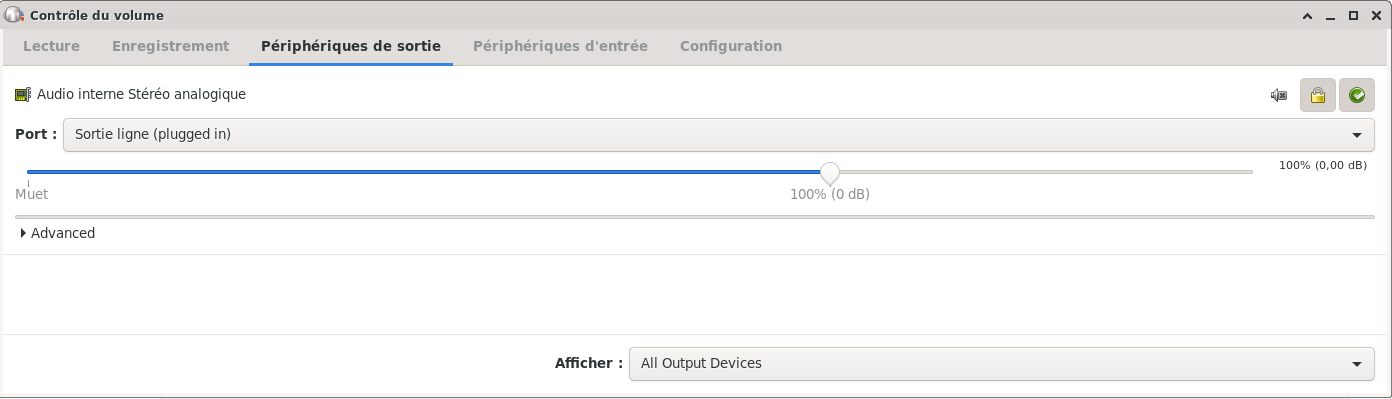
Task: Mute the Audio interne output device
Action: point(1278,95)
